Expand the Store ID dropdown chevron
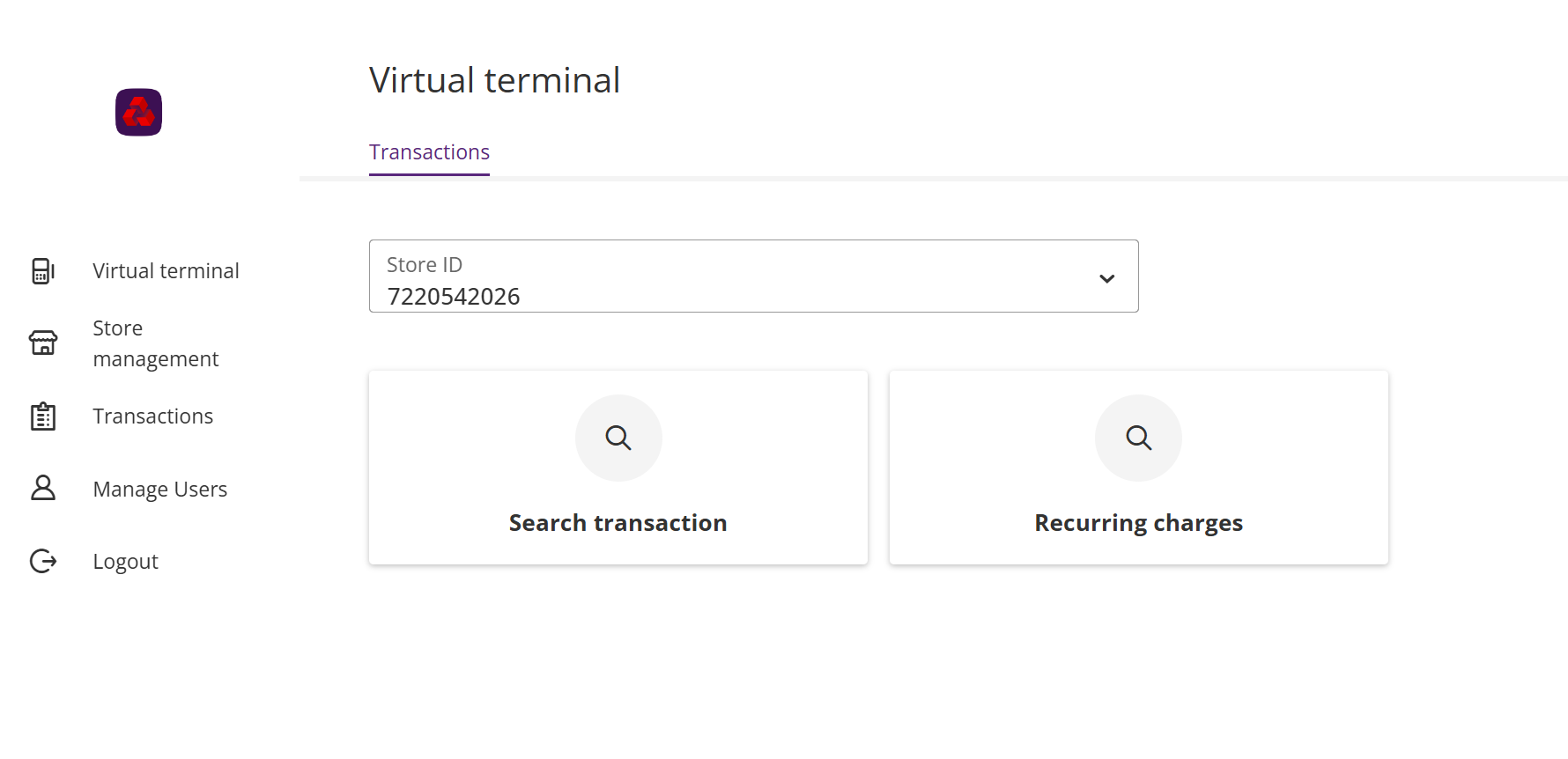This screenshot has height=759, width=1568. point(1106,278)
